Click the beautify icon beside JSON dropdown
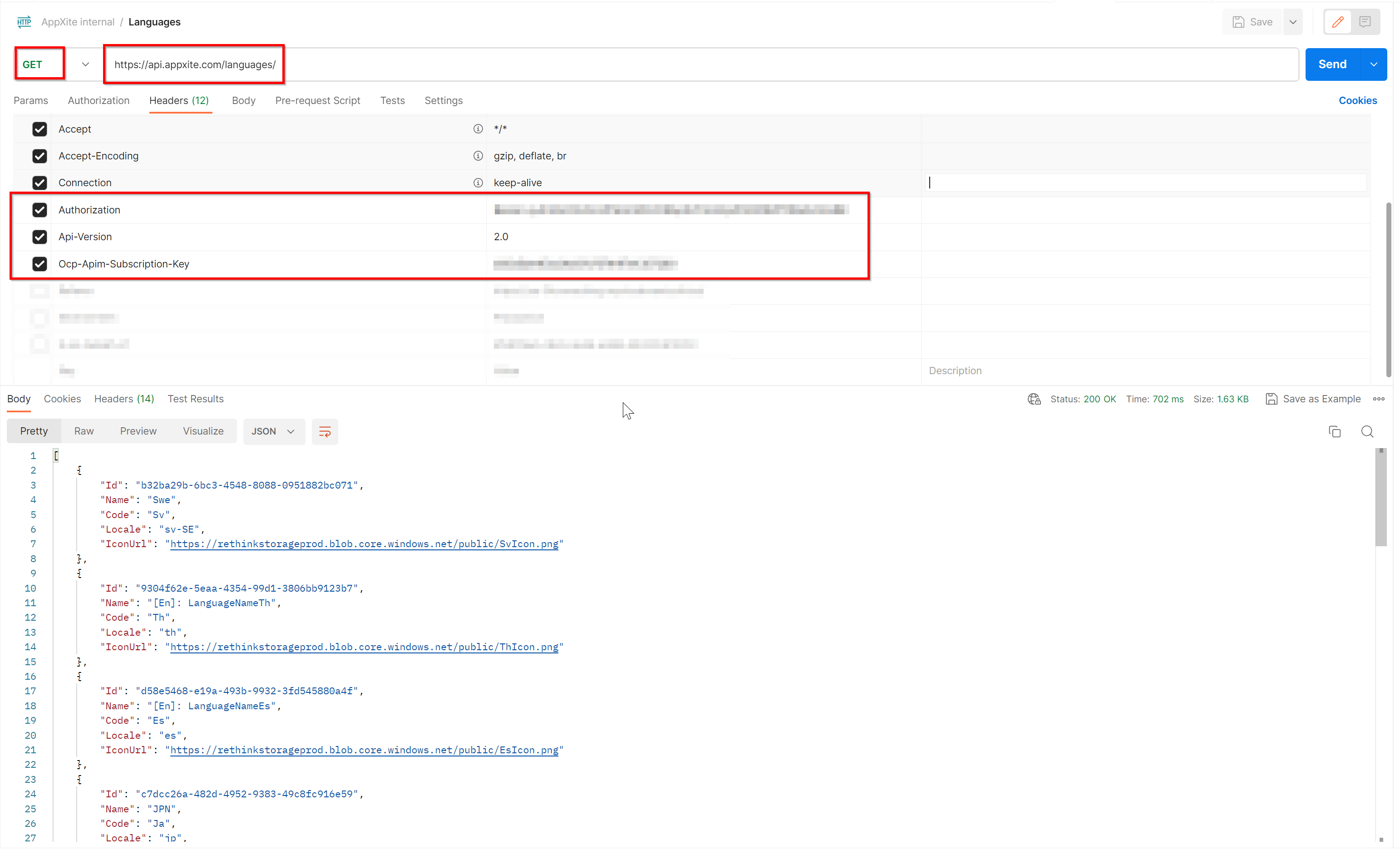Image resolution: width=1400 pixels, height=850 pixels. click(x=325, y=431)
